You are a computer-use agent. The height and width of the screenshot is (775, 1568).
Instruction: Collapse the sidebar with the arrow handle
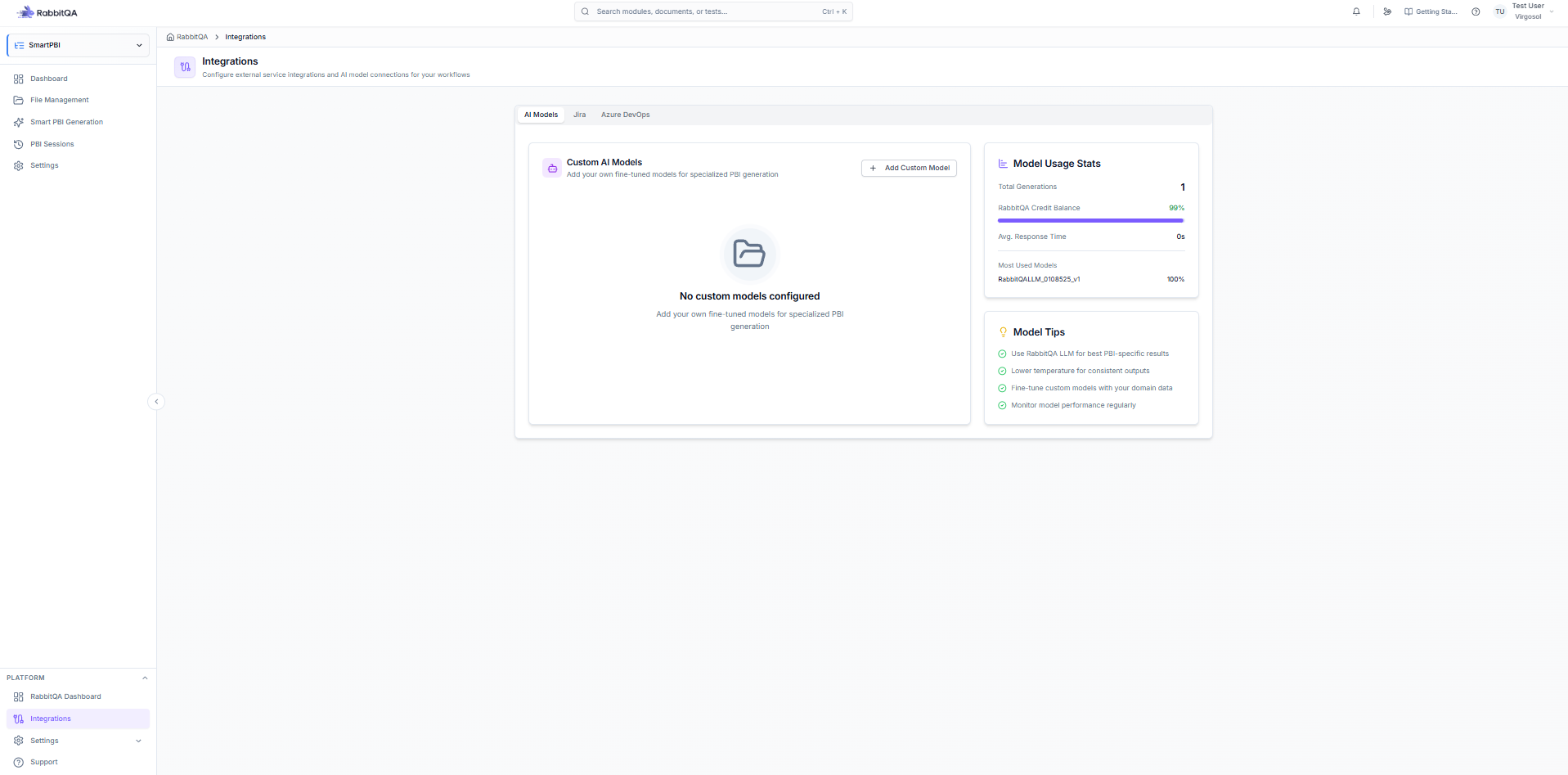tap(156, 402)
